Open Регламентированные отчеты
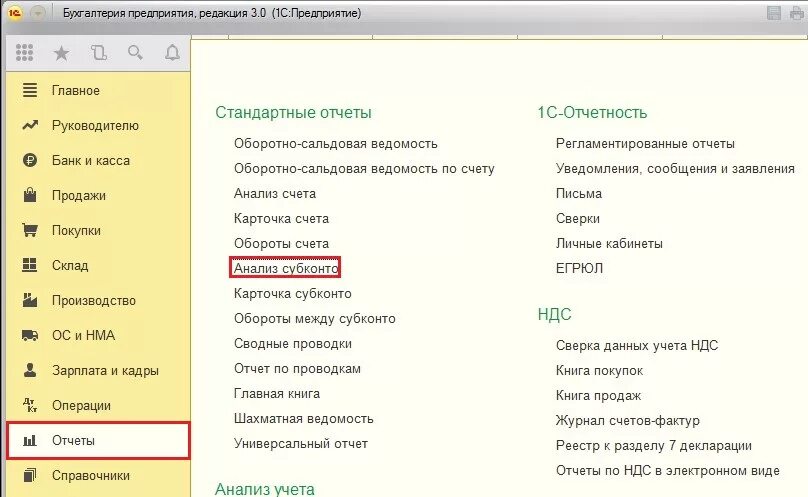 [645, 144]
